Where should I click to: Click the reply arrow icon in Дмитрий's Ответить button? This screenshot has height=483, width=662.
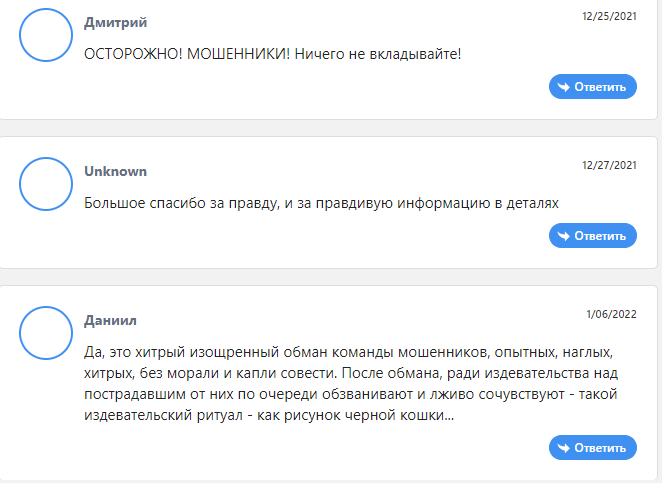[564, 87]
